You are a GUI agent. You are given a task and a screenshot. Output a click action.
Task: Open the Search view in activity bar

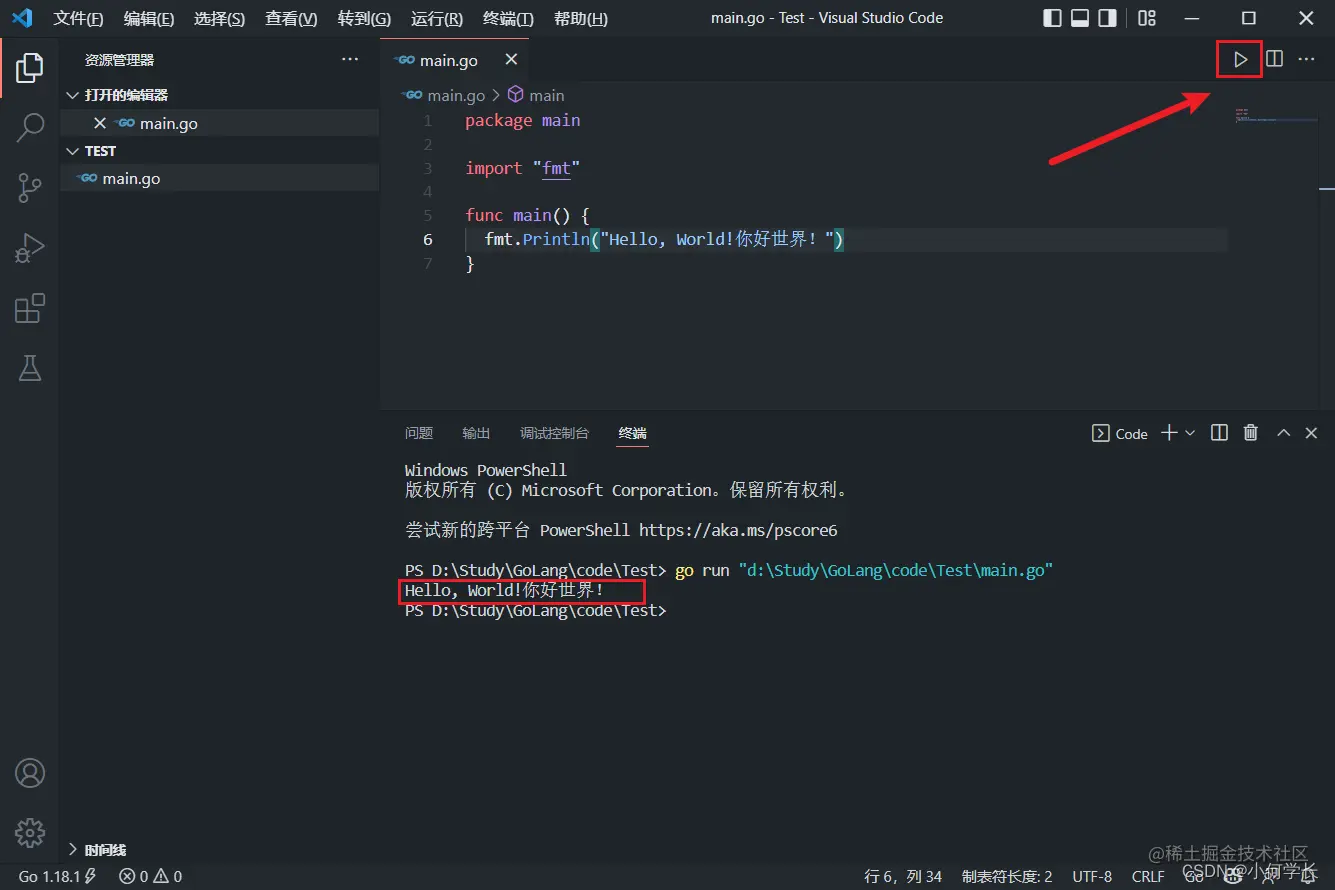pyautogui.click(x=30, y=127)
